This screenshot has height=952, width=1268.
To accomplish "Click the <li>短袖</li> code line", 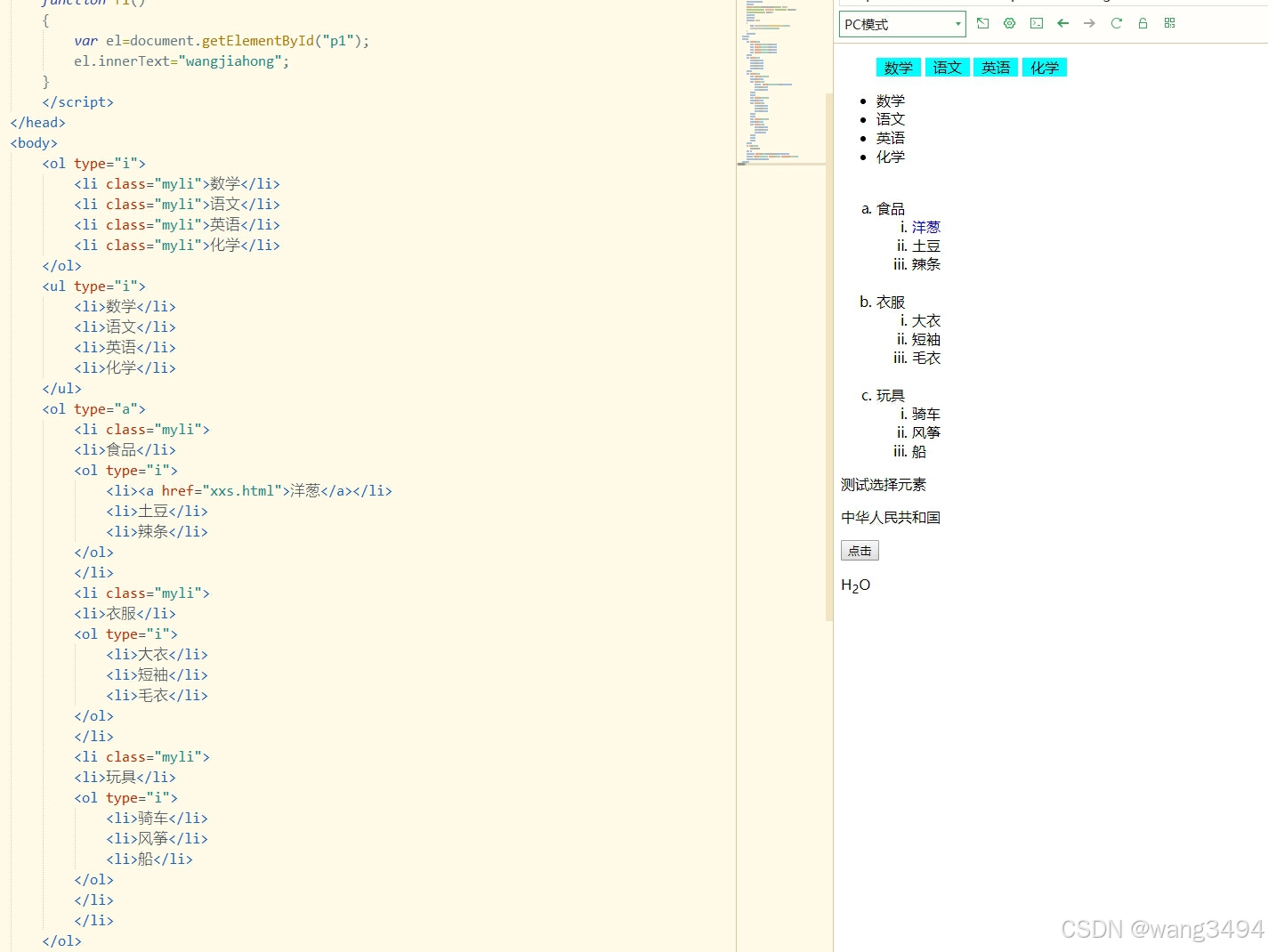I will coord(157,675).
